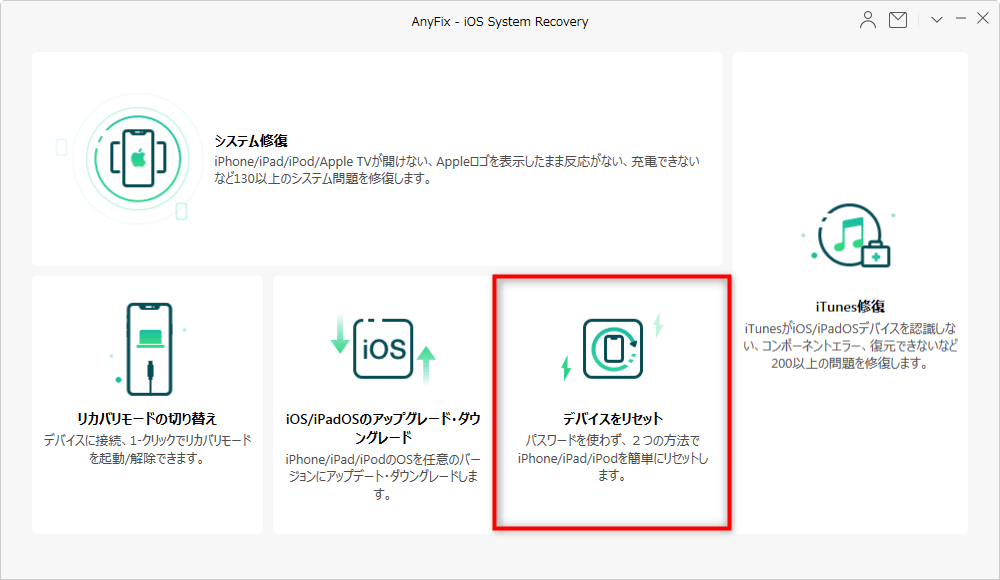The width and height of the screenshot is (1000, 580).
Task: Click the device reset description text
Action: pos(613,457)
